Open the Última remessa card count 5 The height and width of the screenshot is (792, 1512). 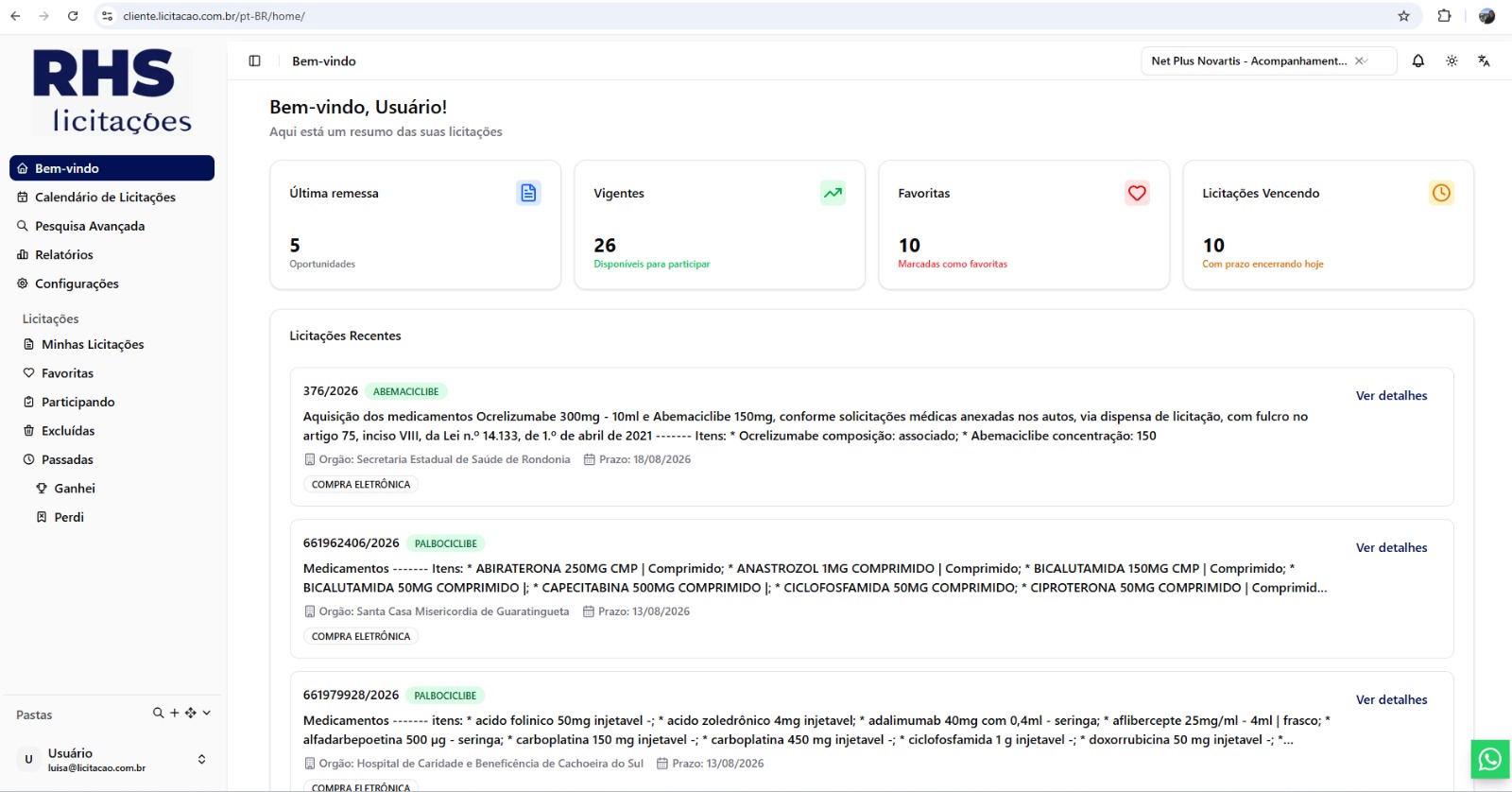point(295,245)
